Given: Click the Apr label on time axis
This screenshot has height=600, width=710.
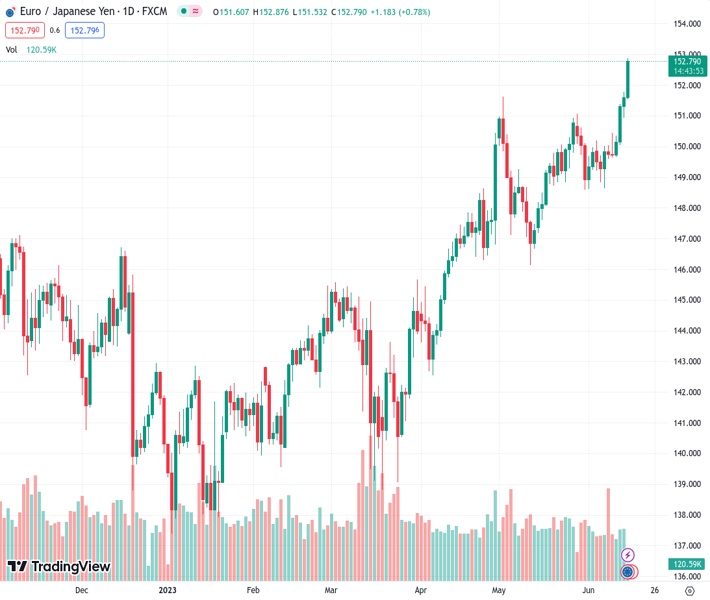Looking at the screenshot, I should pos(419,590).
